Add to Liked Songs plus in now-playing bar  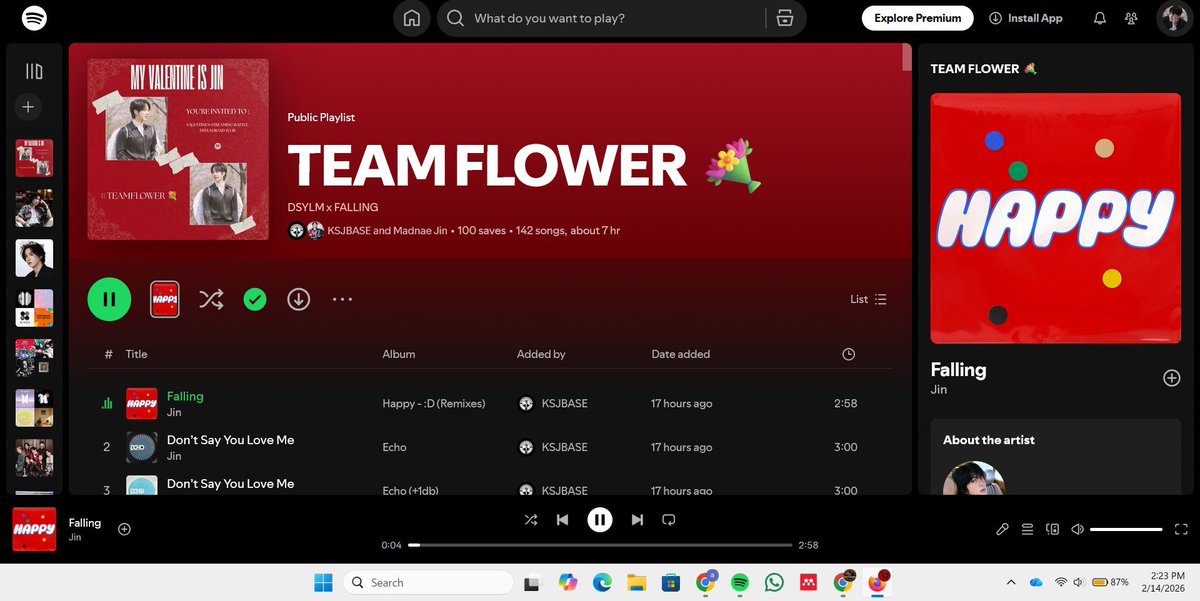[124, 529]
